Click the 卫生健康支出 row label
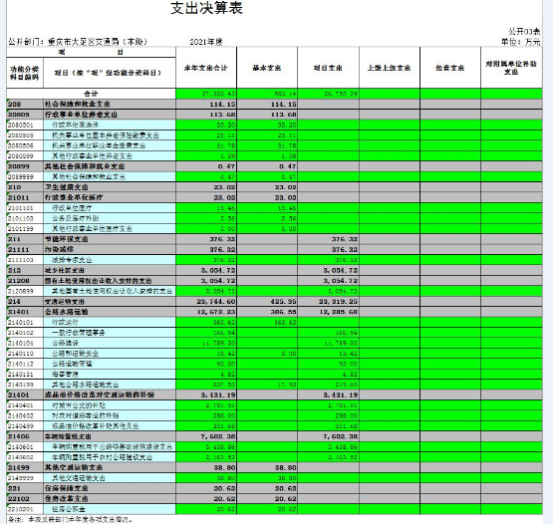 66,187
